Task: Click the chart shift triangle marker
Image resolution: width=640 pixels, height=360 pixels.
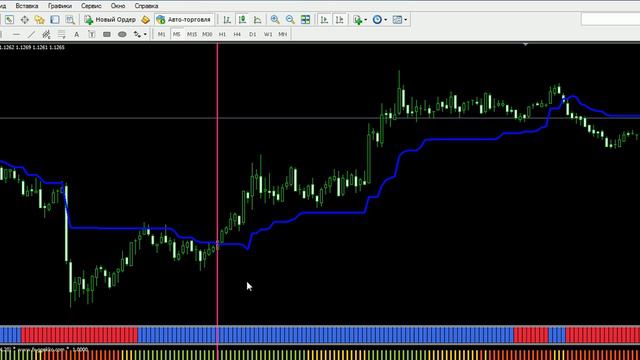Action: (526, 44)
